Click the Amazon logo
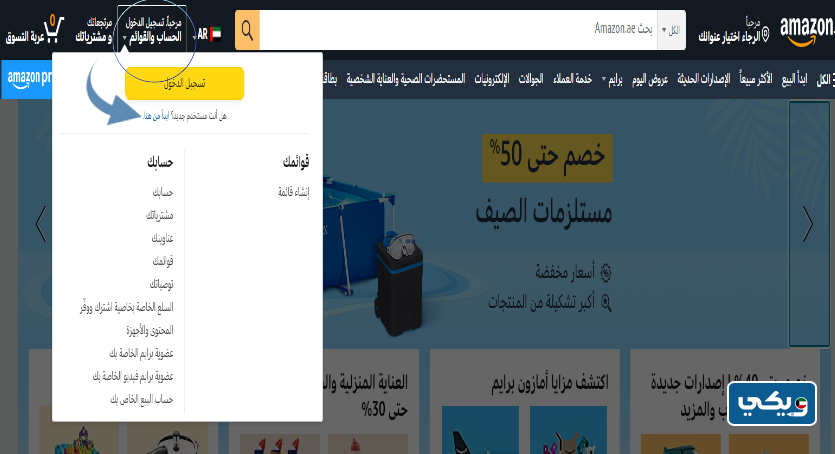 (x=806, y=30)
